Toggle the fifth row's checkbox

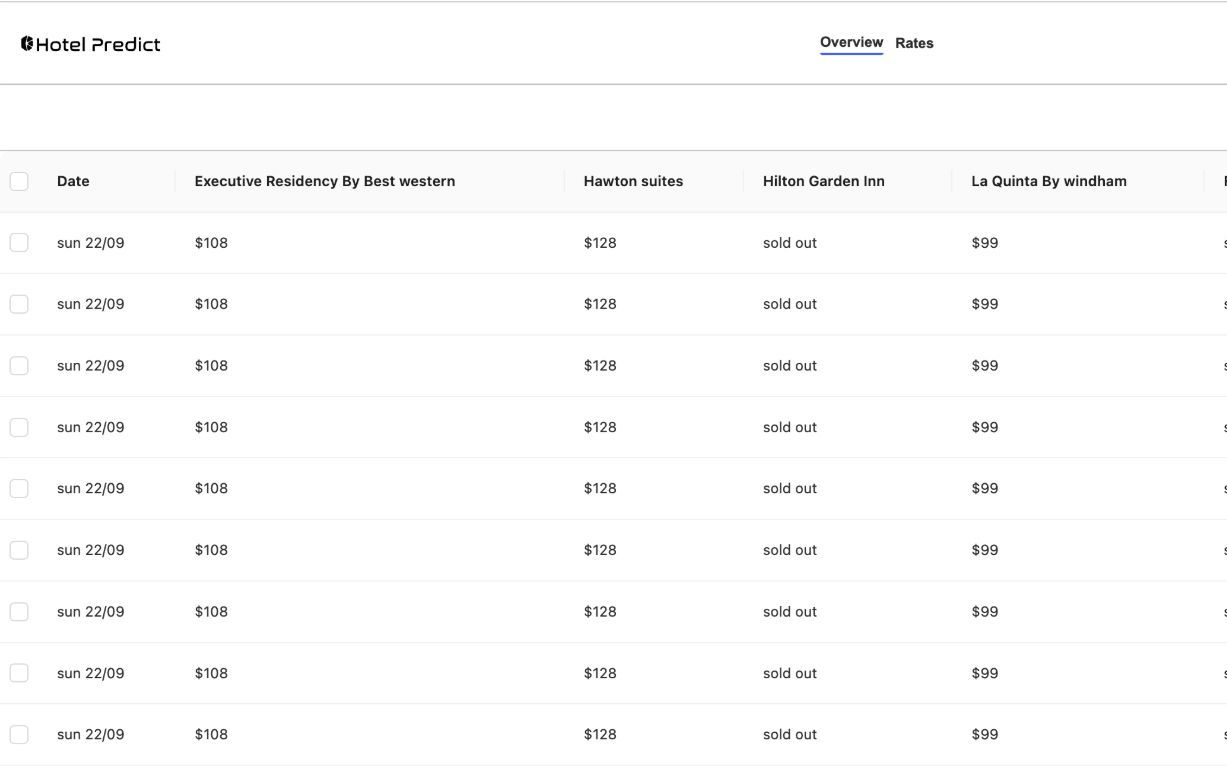click(x=19, y=488)
